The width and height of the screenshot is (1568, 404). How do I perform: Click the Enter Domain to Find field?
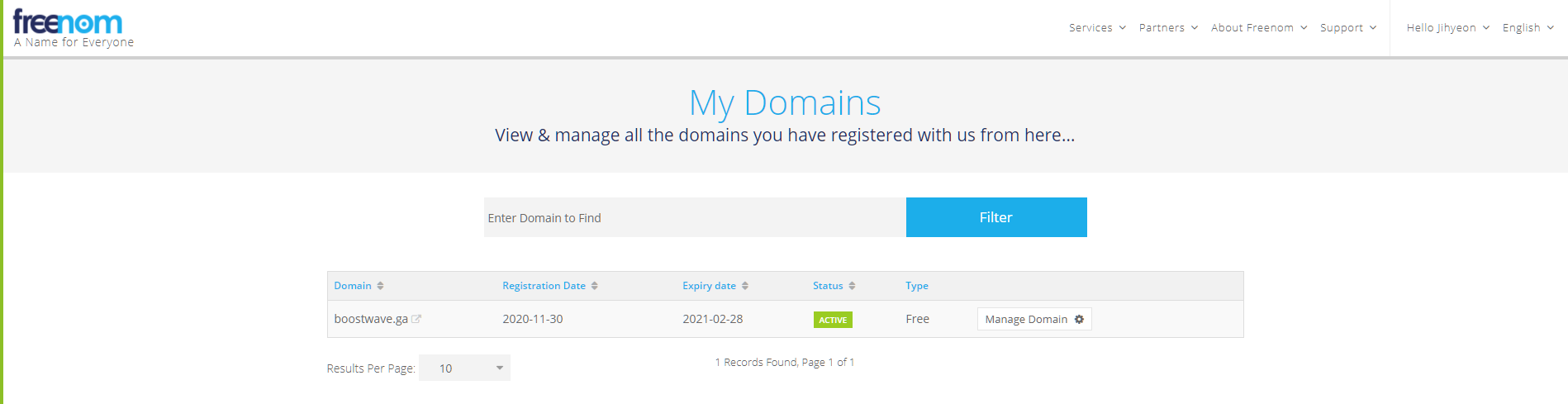point(695,217)
